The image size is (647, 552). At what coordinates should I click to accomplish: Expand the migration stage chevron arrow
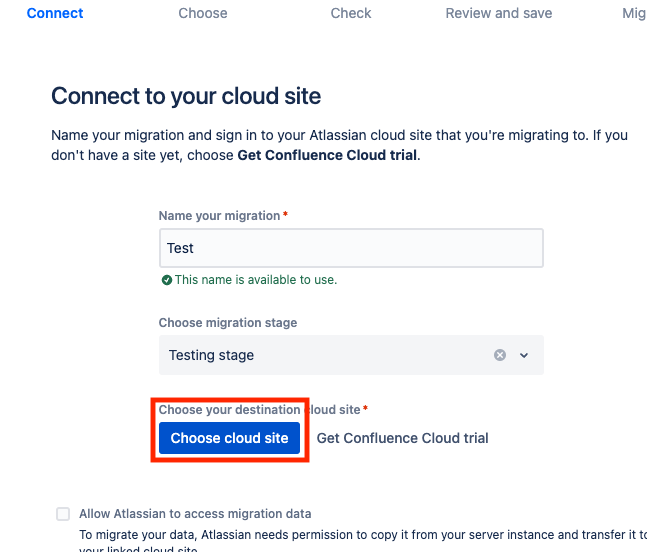(x=524, y=355)
